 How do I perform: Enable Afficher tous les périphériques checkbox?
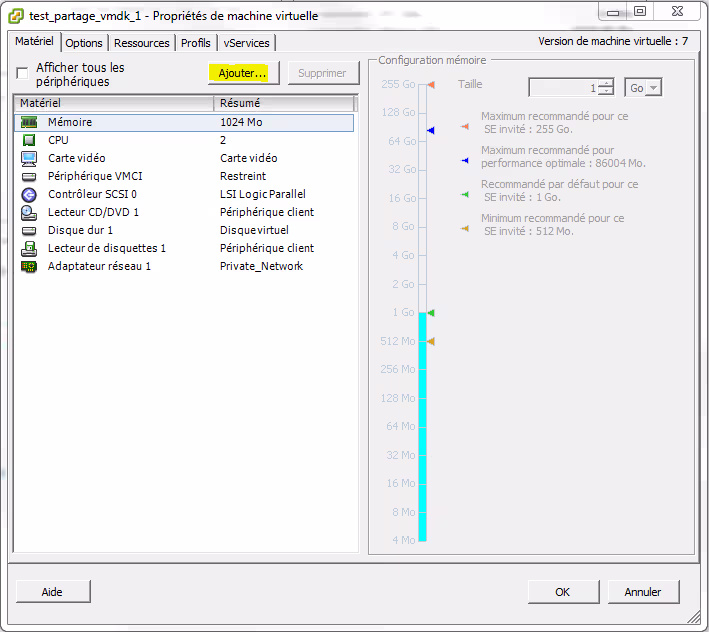click(x=23, y=74)
